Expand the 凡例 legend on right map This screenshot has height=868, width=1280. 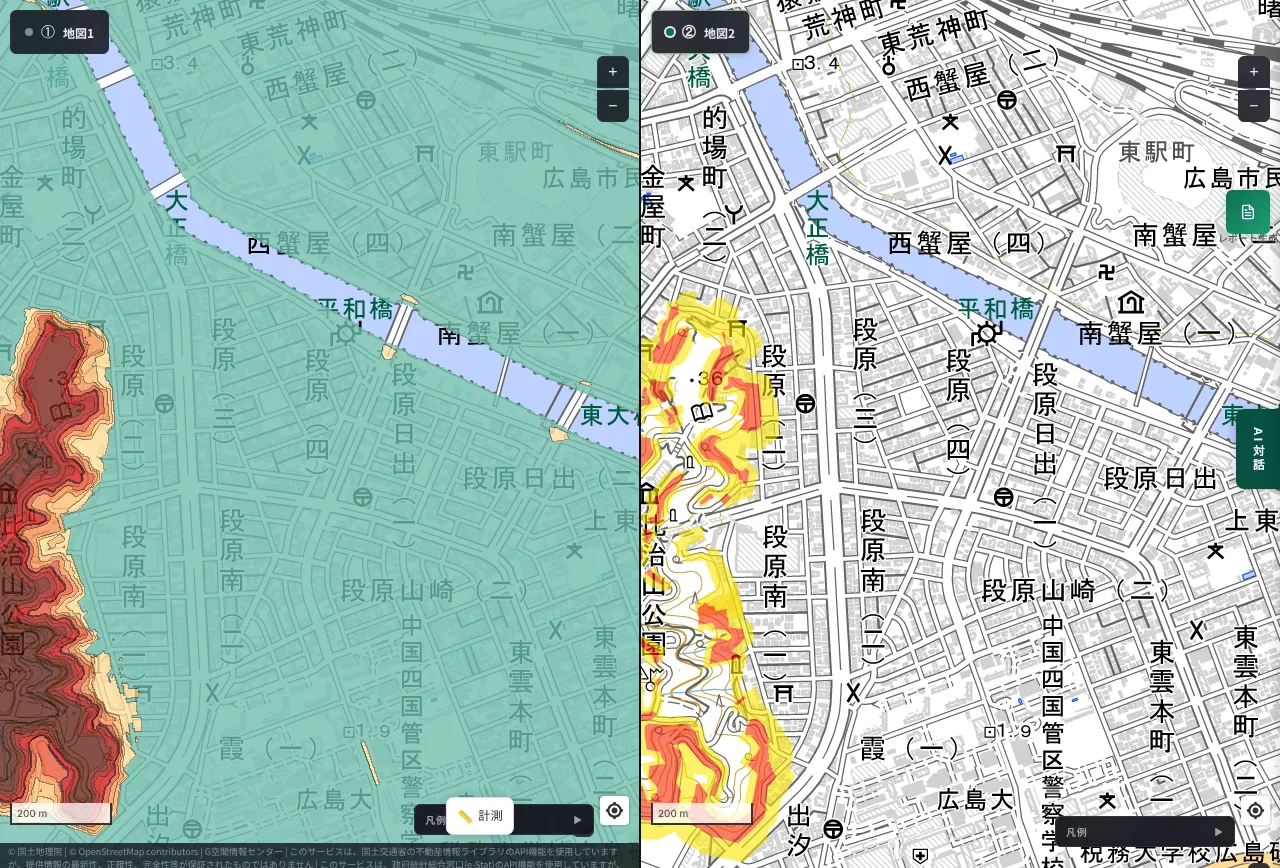1145,832
